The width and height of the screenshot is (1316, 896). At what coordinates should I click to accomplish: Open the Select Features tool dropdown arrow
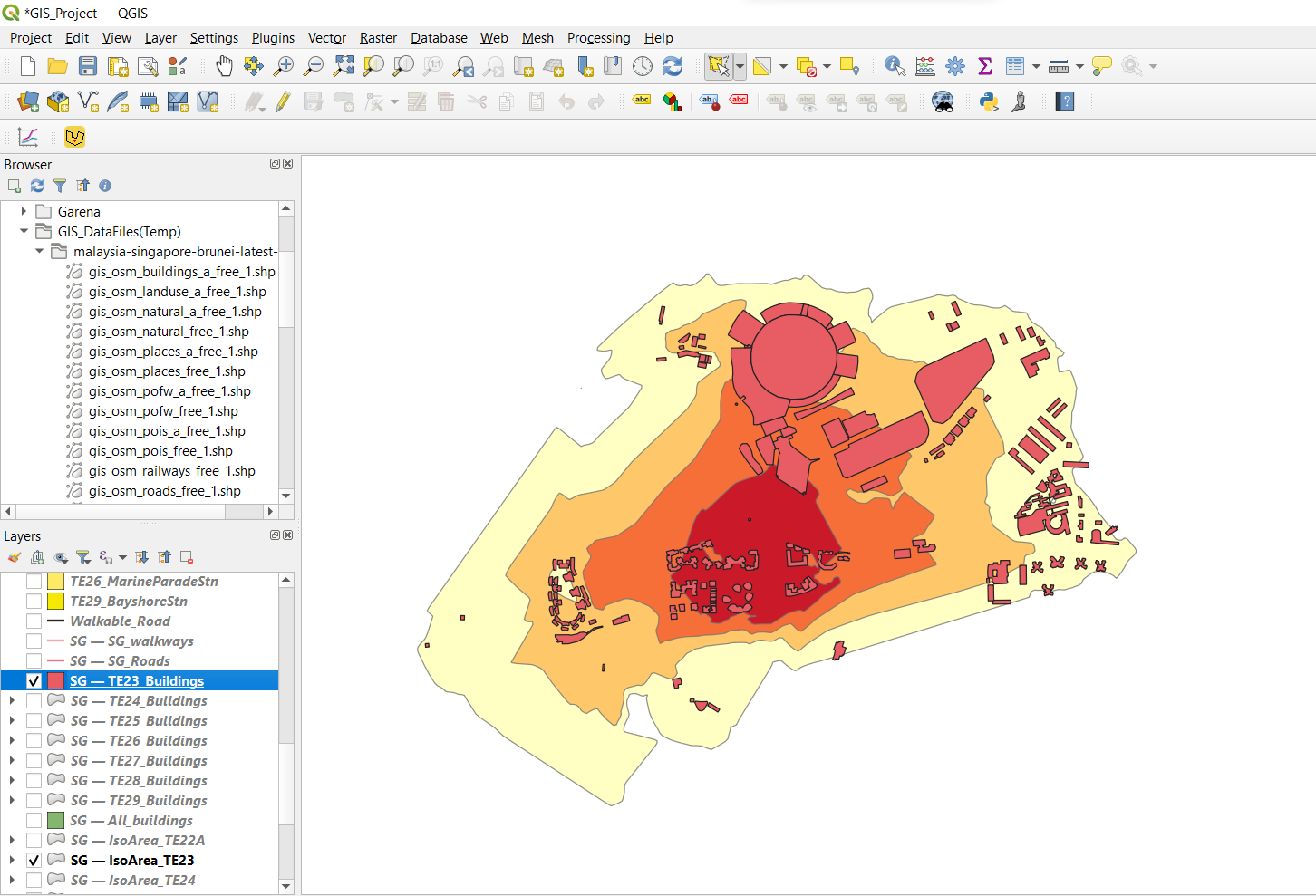pyautogui.click(x=740, y=66)
